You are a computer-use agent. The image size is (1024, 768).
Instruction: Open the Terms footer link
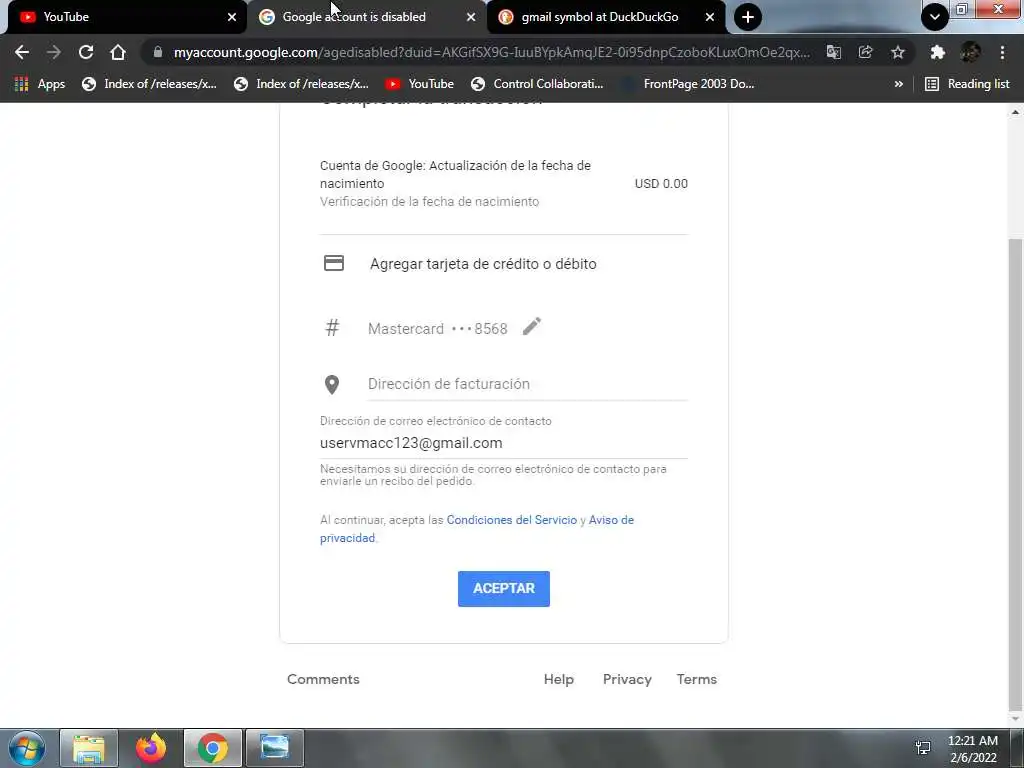point(696,679)
